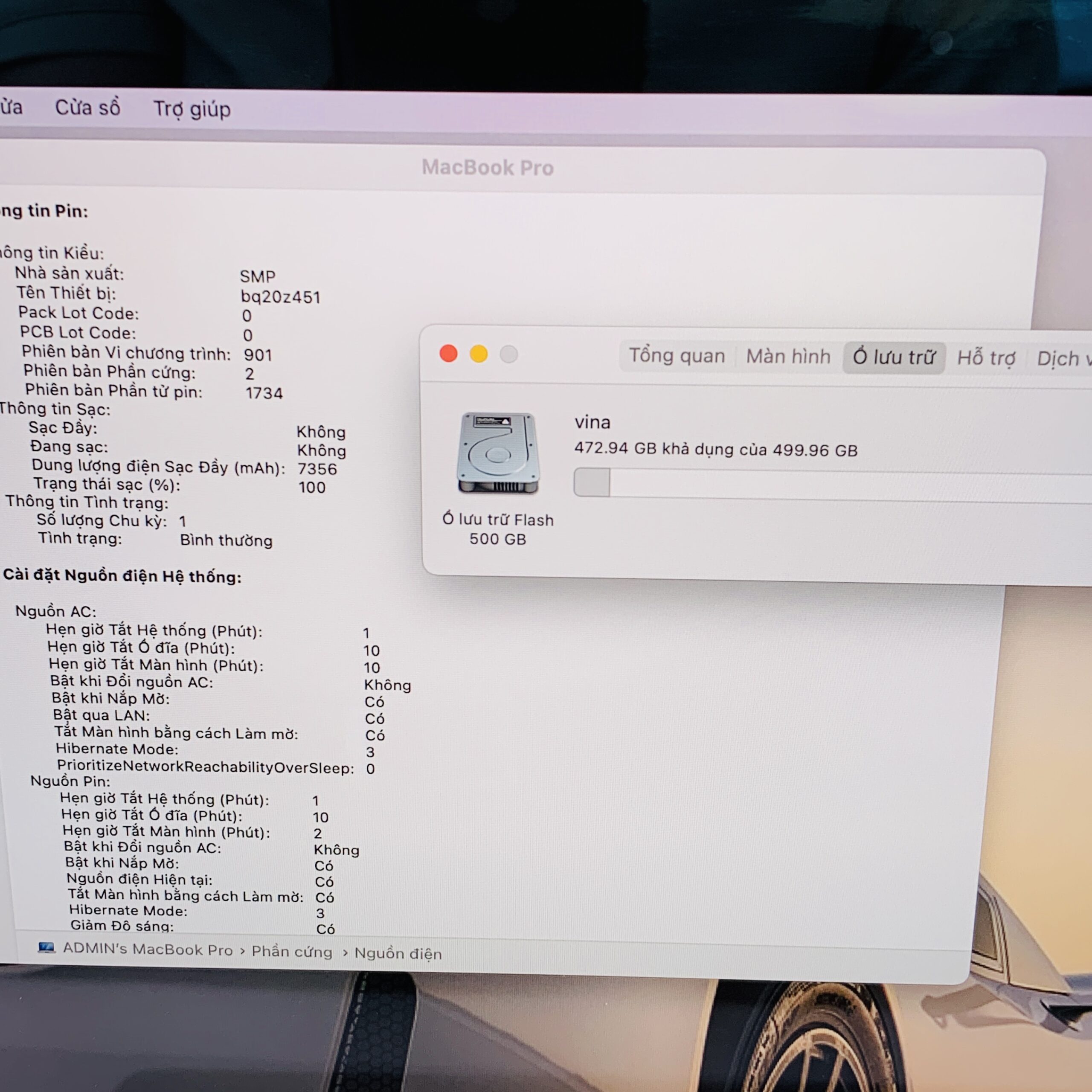The image size is (1092, 1092).
Task: Click Cài đặt Nguồn điện Hệ thống heading
Action: pos(122,576)
